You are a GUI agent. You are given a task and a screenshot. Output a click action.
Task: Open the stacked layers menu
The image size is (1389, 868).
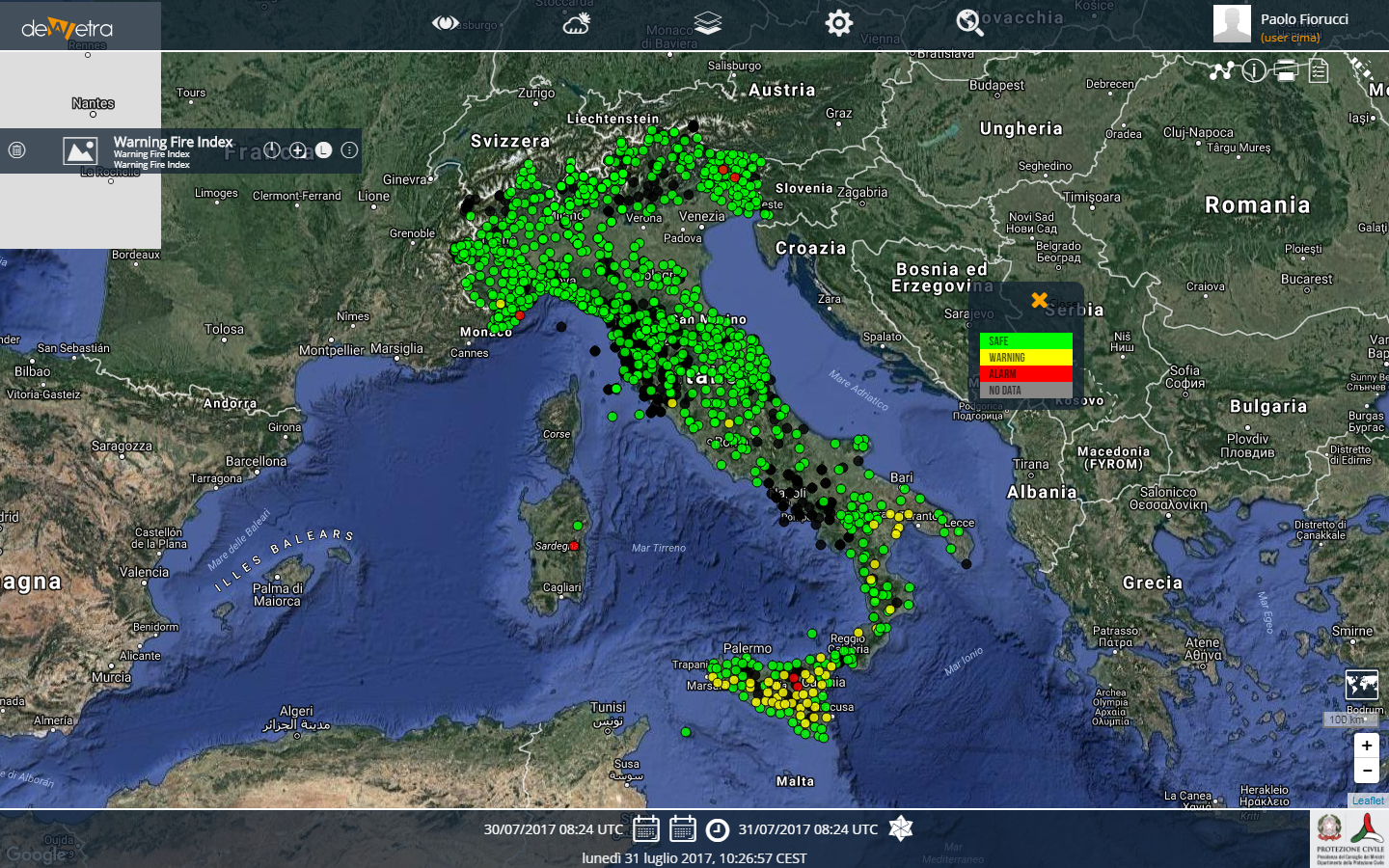[708, 23]
